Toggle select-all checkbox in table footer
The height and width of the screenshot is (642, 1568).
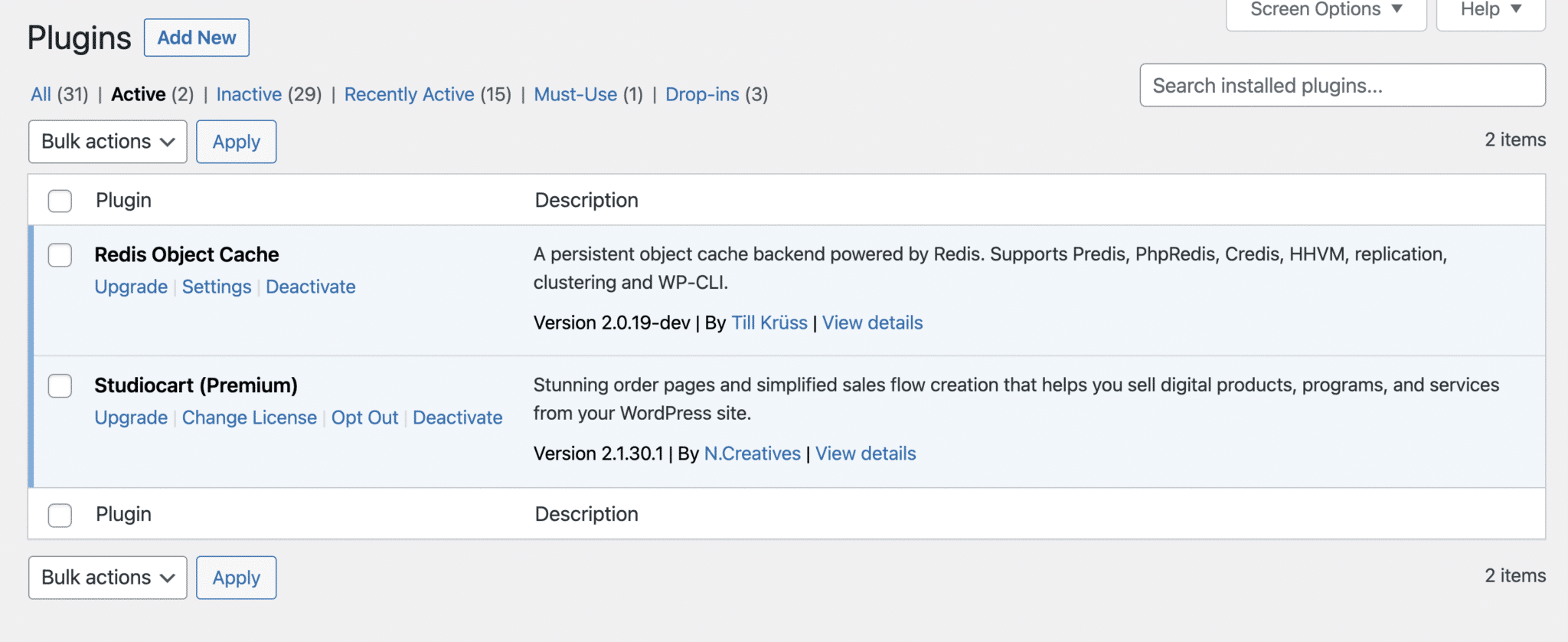tap(60, 515)
